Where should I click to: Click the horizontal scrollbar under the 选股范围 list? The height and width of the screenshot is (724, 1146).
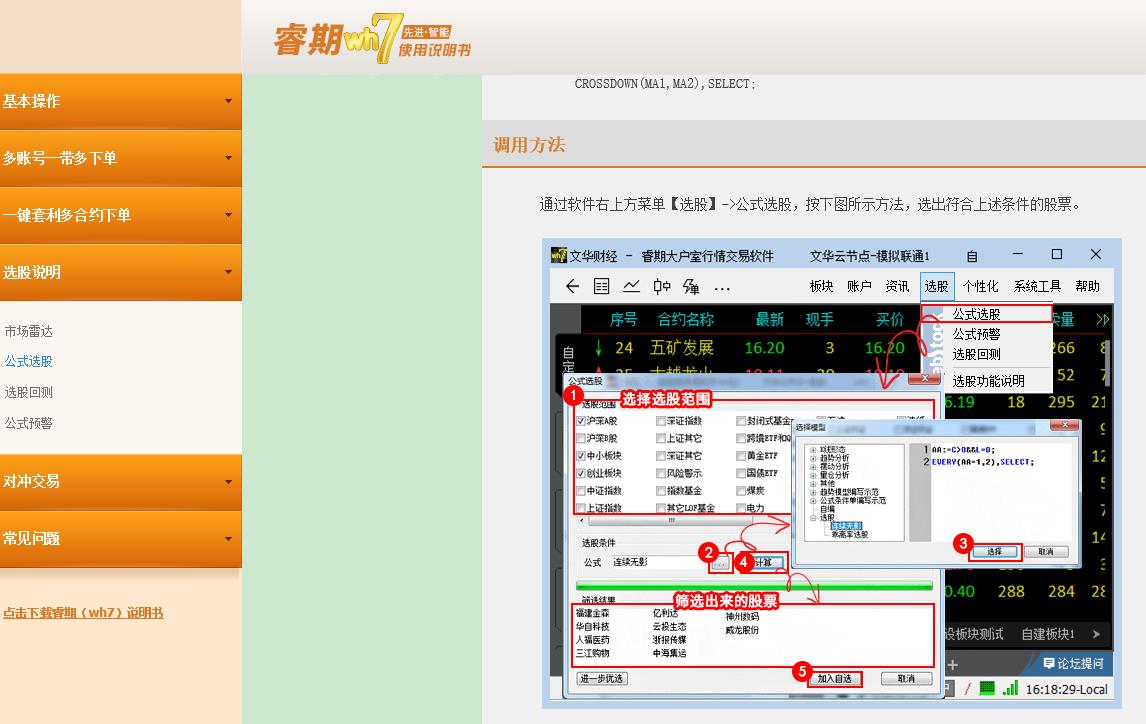tap(671, 521)
